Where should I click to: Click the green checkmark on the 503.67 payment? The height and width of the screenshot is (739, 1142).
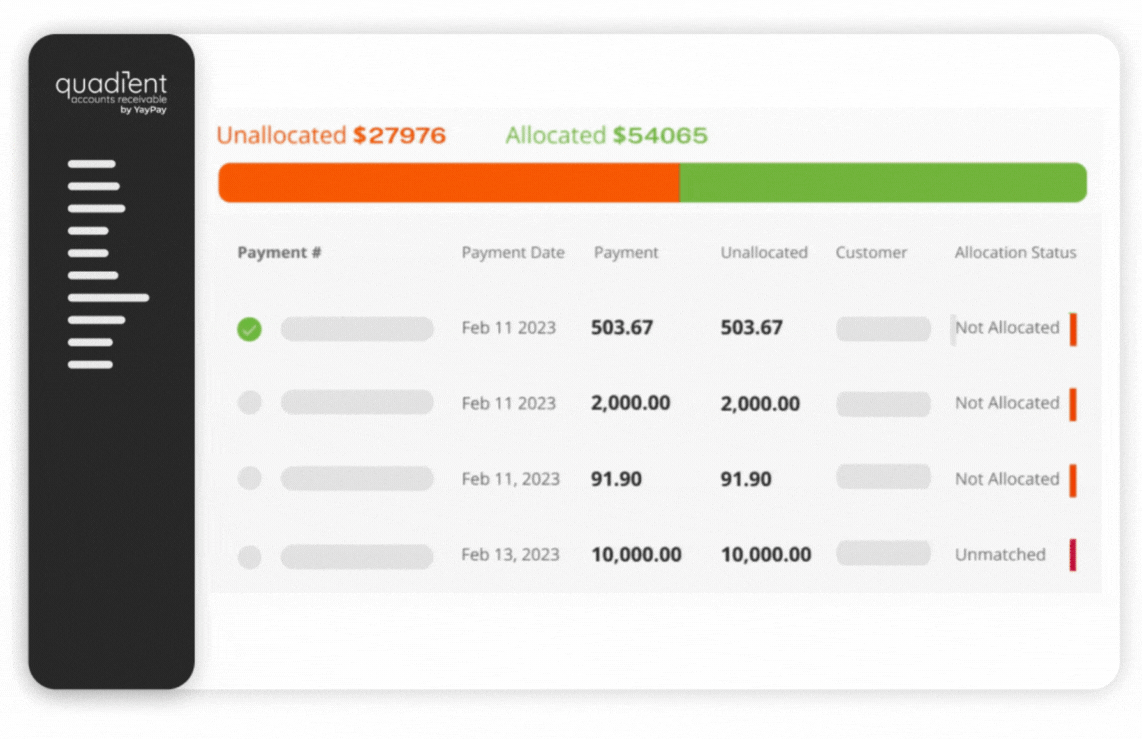click(x=249, y=328)
